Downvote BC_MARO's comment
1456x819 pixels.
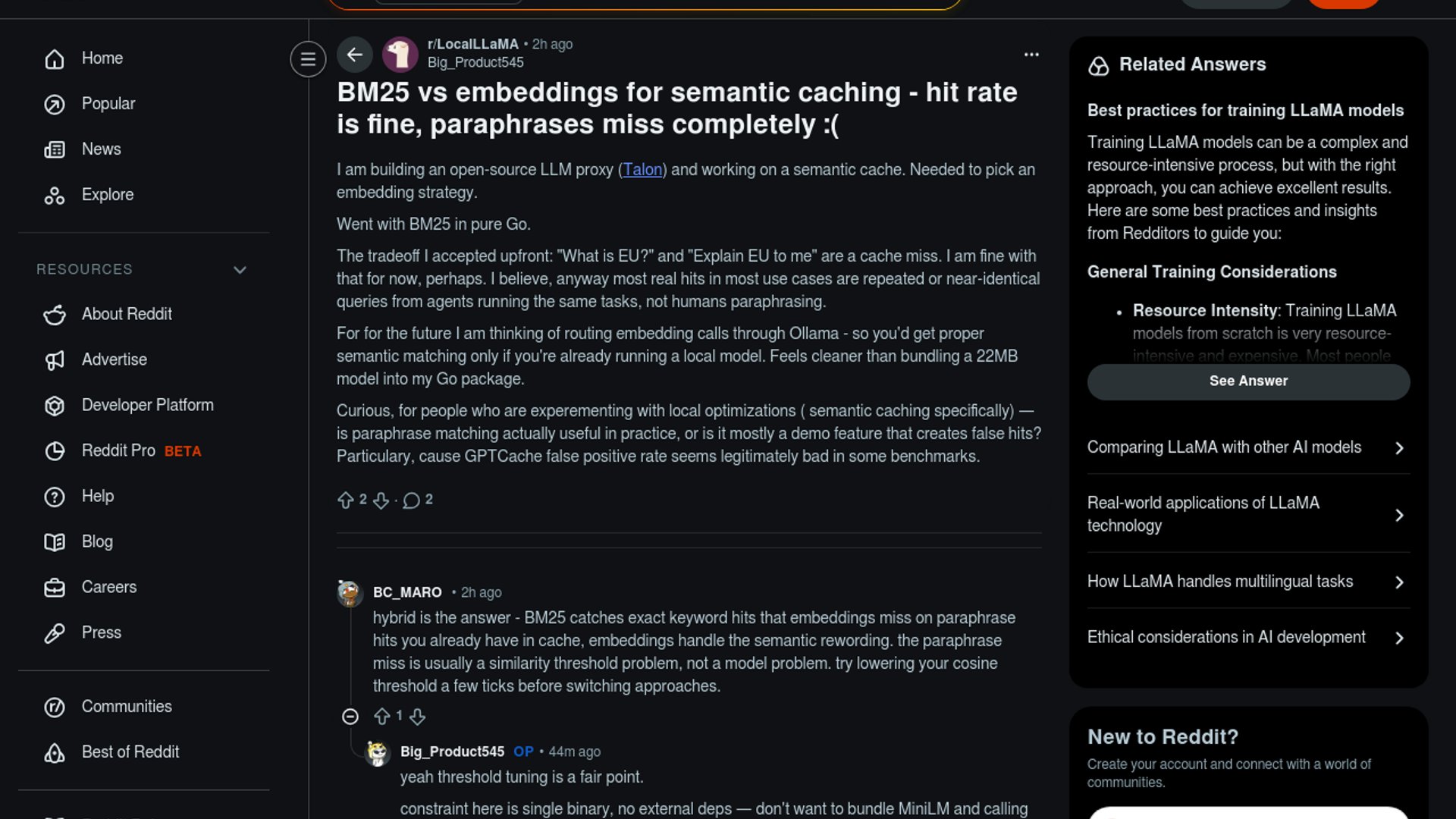(418, 717)
